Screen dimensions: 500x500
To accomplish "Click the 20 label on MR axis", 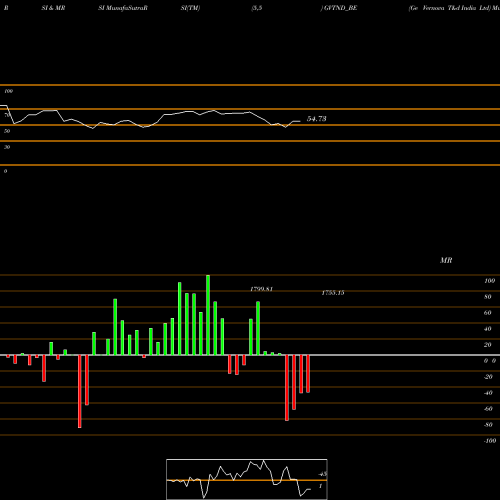I will coord(488,345).
